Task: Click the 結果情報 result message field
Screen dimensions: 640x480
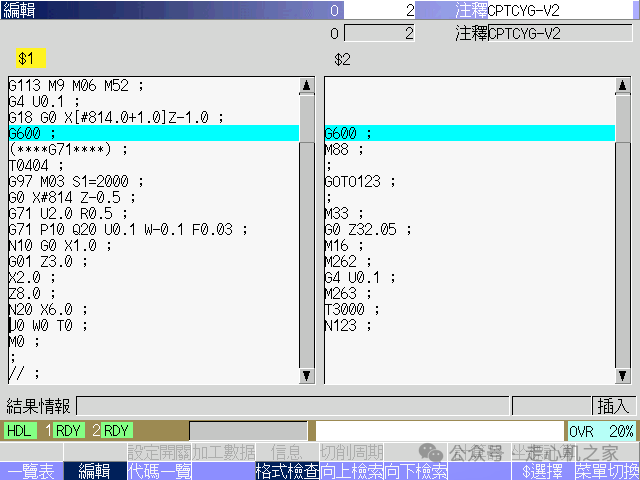Action: [293, 406]
